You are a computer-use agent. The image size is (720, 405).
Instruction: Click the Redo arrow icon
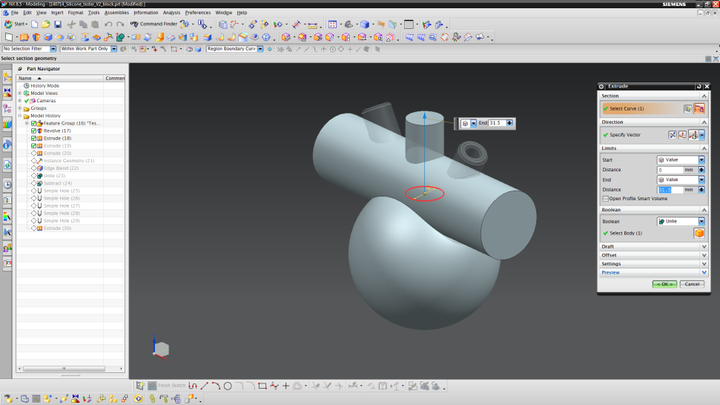pyautogui.click(x=120, y=24)
